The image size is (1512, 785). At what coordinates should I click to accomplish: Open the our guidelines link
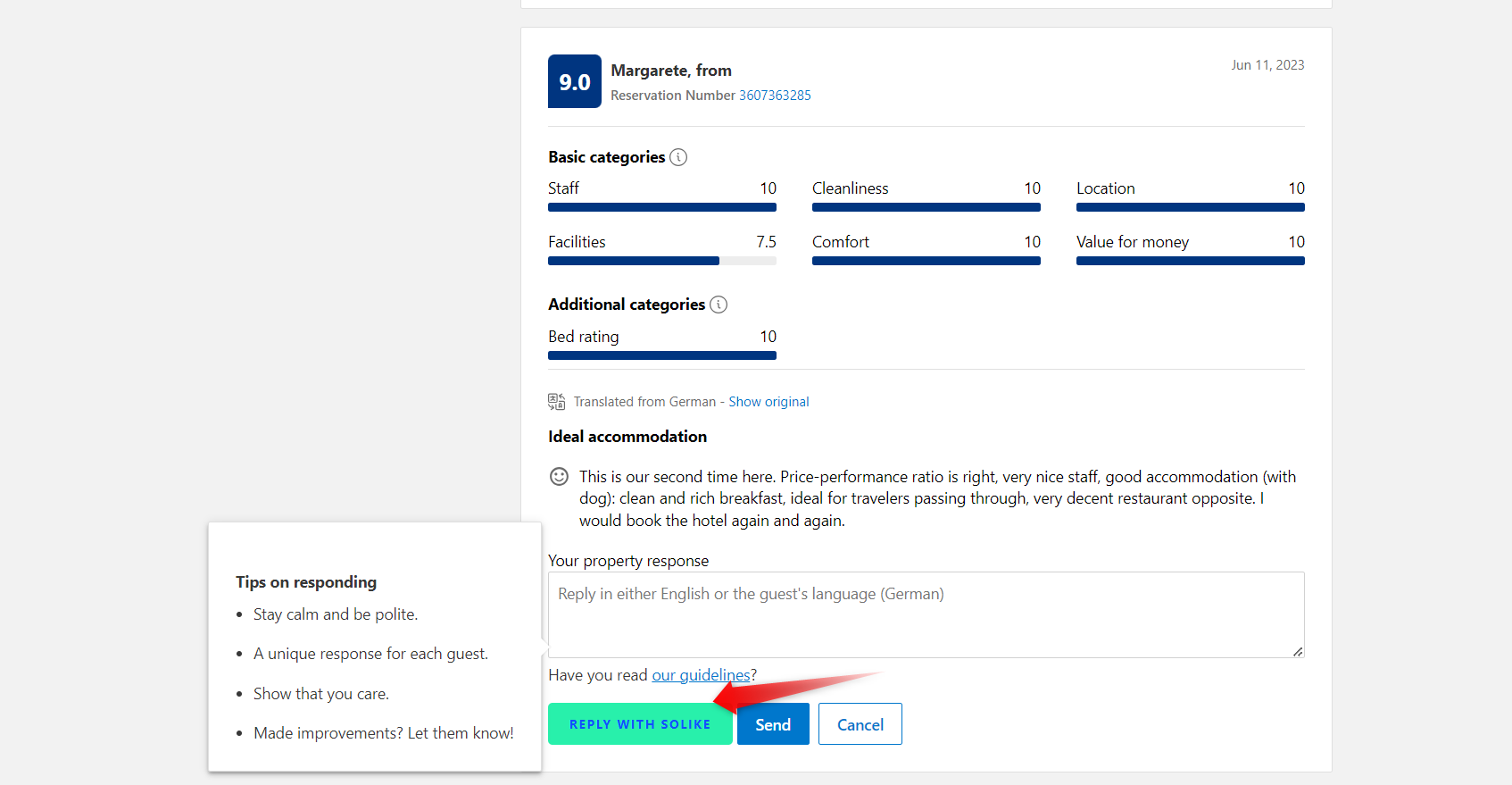tap(701, 675)
